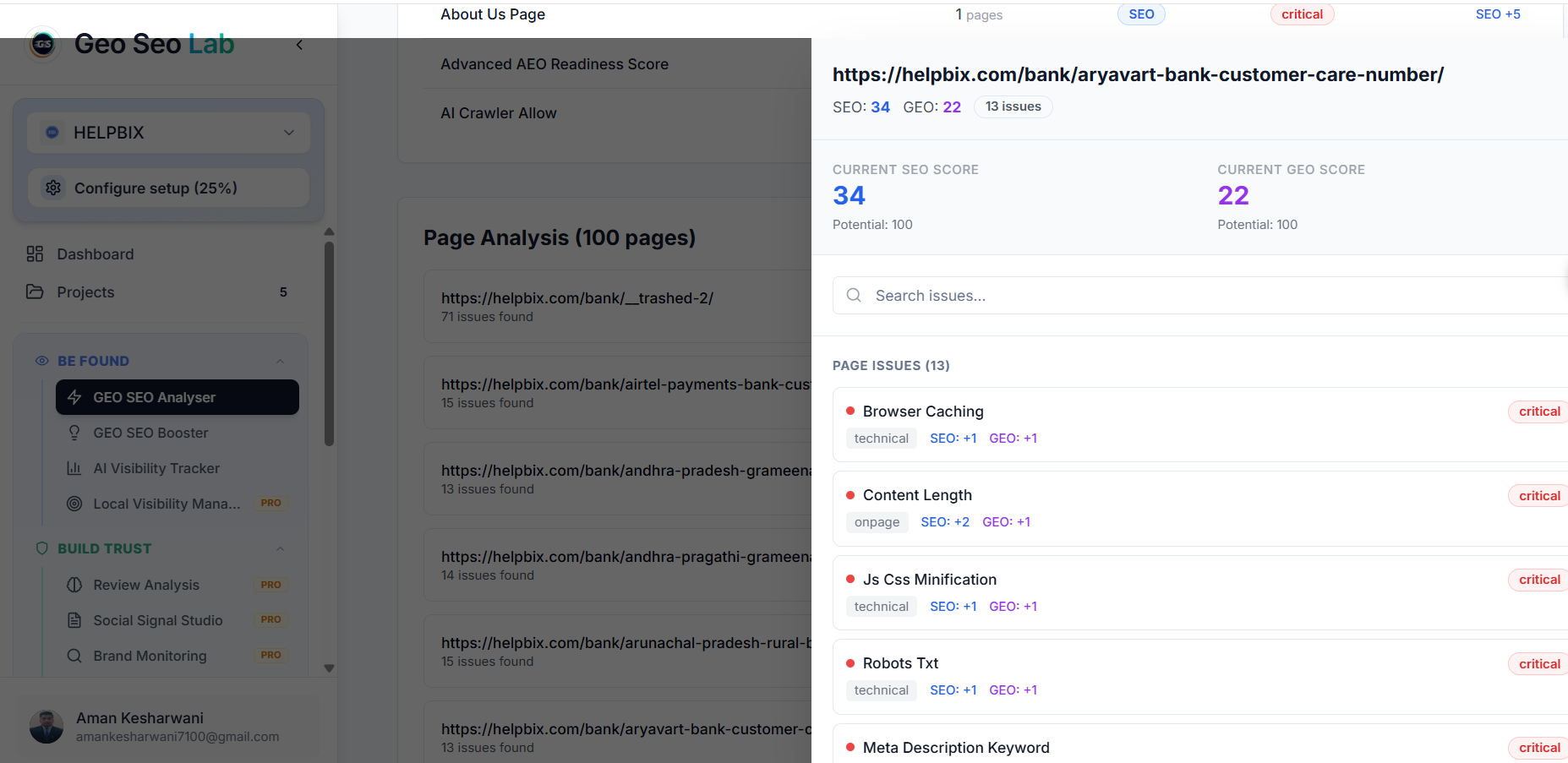Screen dimensions: 1568x763
Task: Expand the Meta Description Keyword issue
Action: tap(1200, 744)
